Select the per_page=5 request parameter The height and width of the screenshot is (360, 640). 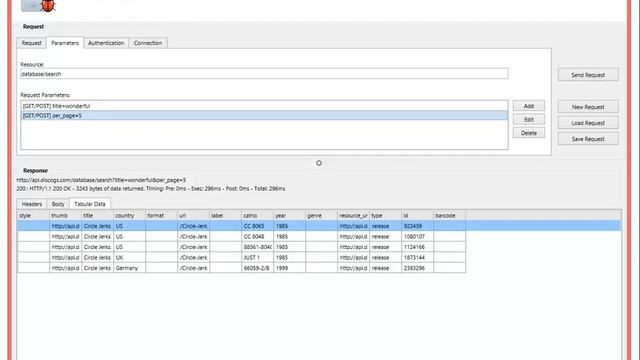coord(264,116)
